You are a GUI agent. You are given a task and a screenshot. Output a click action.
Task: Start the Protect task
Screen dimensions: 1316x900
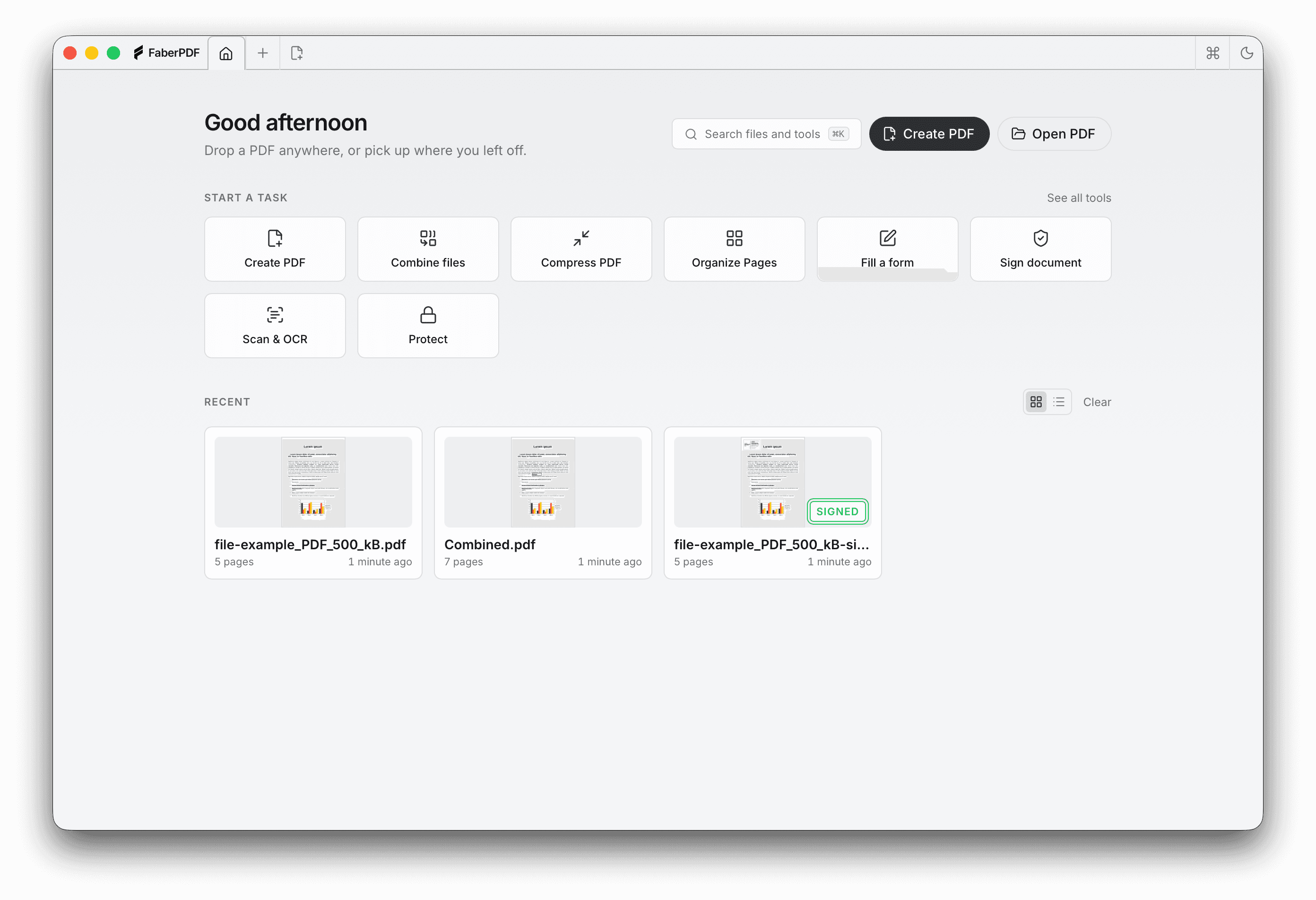pyautogui.click(x=427, y=326)
